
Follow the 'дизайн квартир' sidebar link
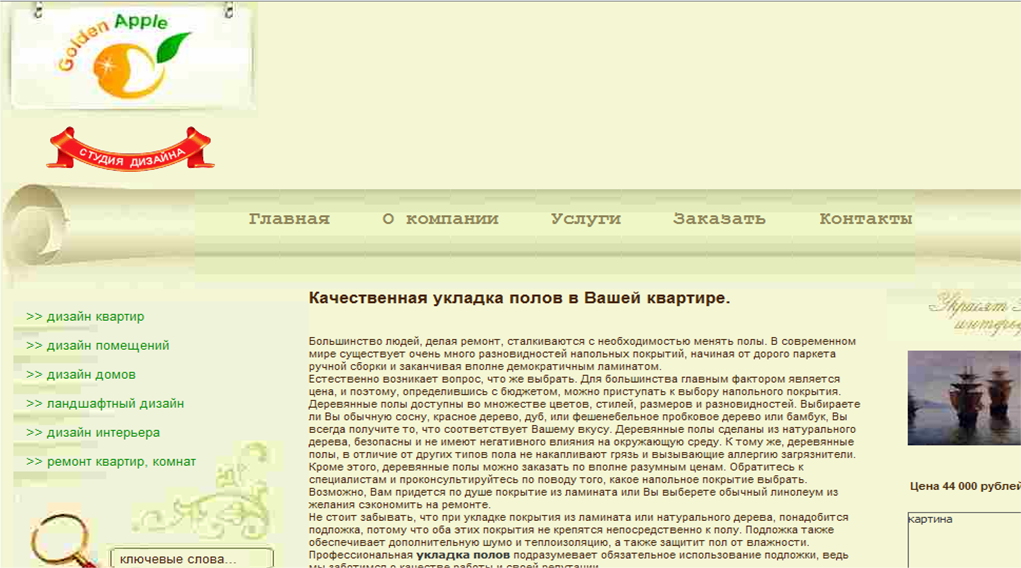86,317
